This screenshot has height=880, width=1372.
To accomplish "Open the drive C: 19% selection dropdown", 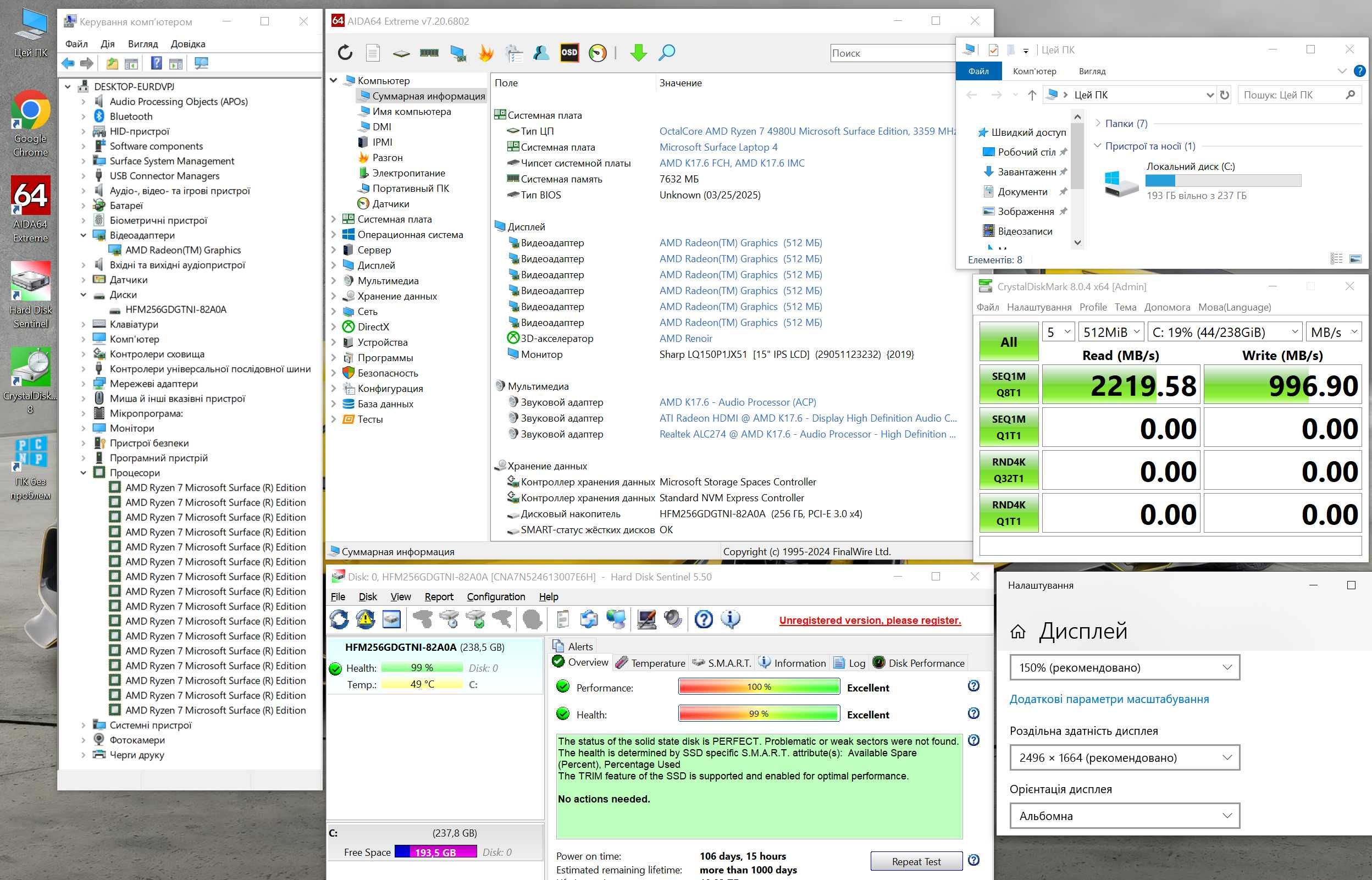I will click(x=1225, y=332).
